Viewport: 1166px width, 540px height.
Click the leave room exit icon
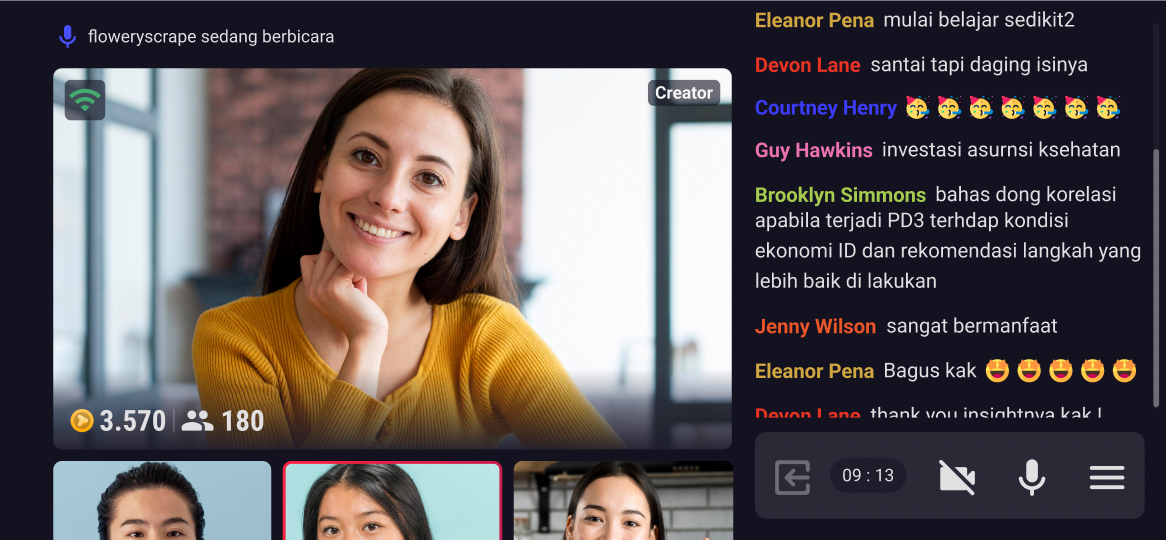(x=793, y=477)
